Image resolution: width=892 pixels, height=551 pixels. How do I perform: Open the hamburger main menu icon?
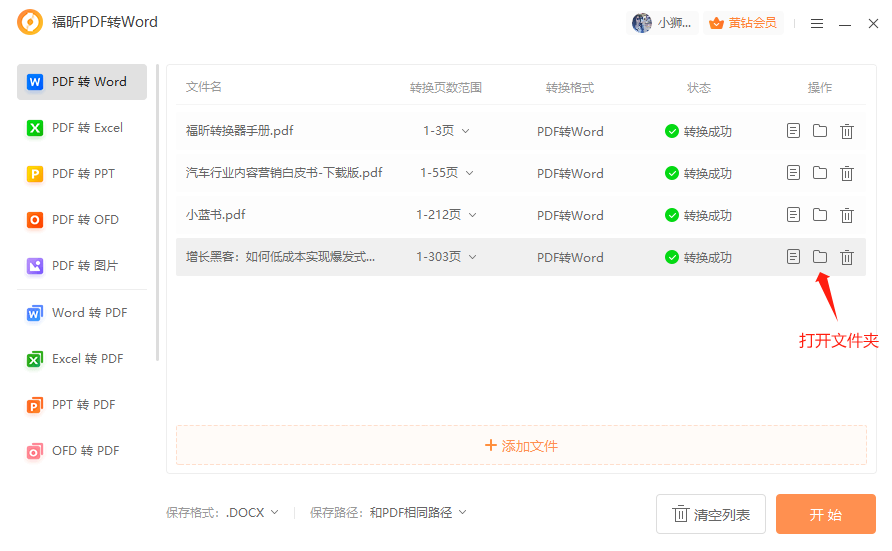click(817, 23)
